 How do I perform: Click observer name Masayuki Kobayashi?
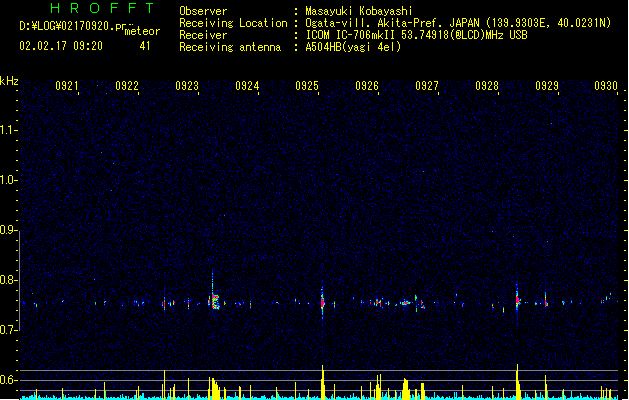(359, 11)
